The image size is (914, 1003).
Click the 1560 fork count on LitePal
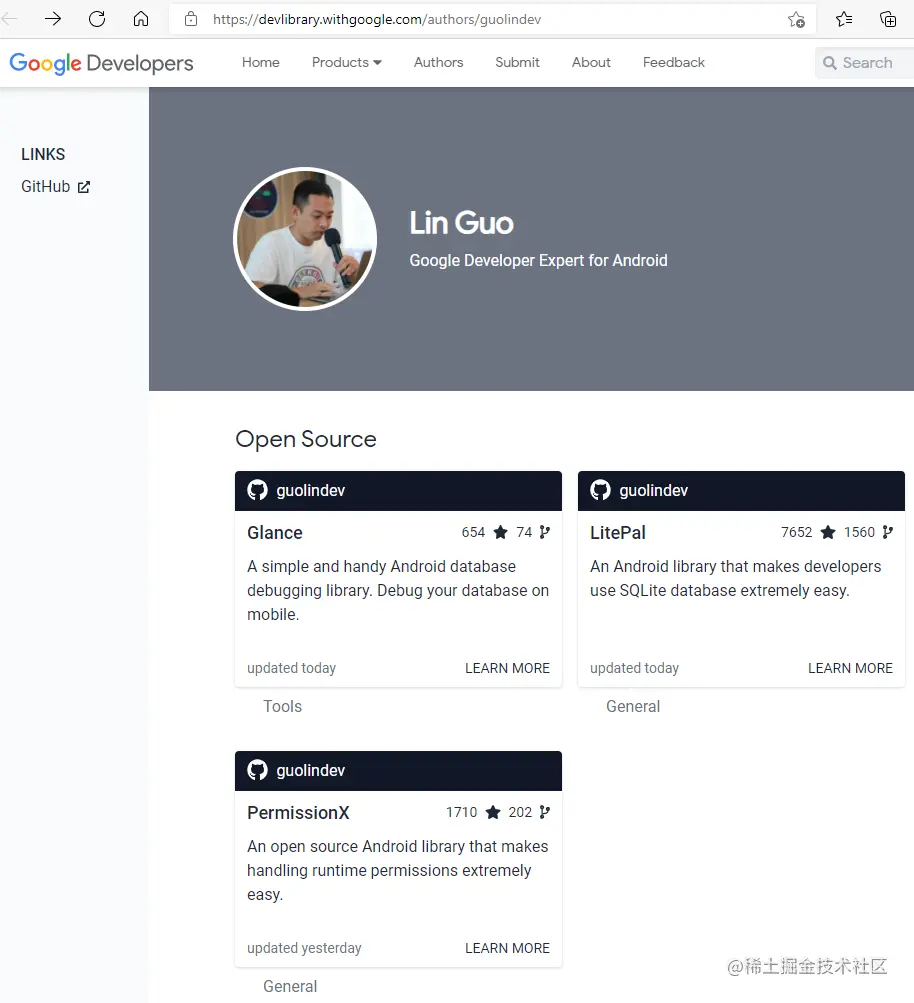859,532
